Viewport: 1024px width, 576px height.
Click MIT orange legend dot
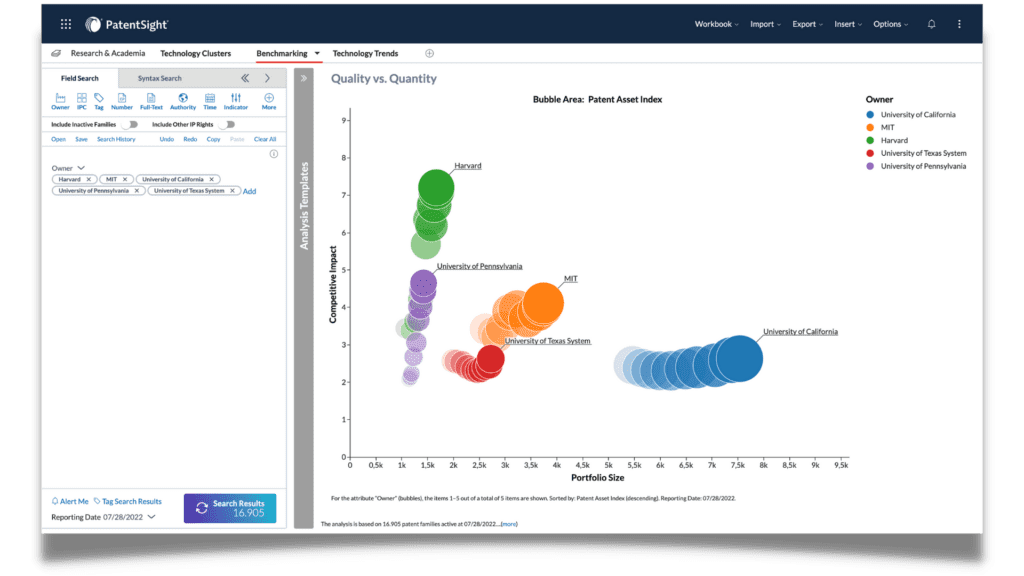(x=870, y=127)
